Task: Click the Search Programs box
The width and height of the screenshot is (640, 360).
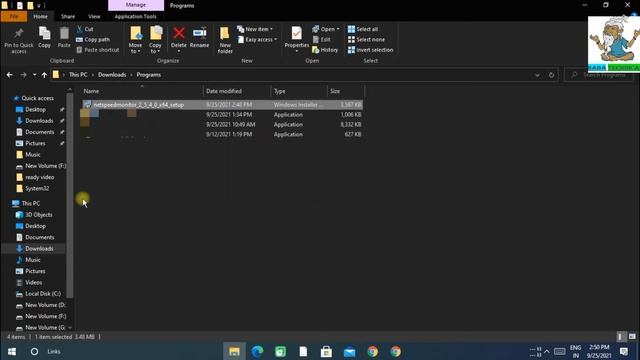Action: click(598, 75)
